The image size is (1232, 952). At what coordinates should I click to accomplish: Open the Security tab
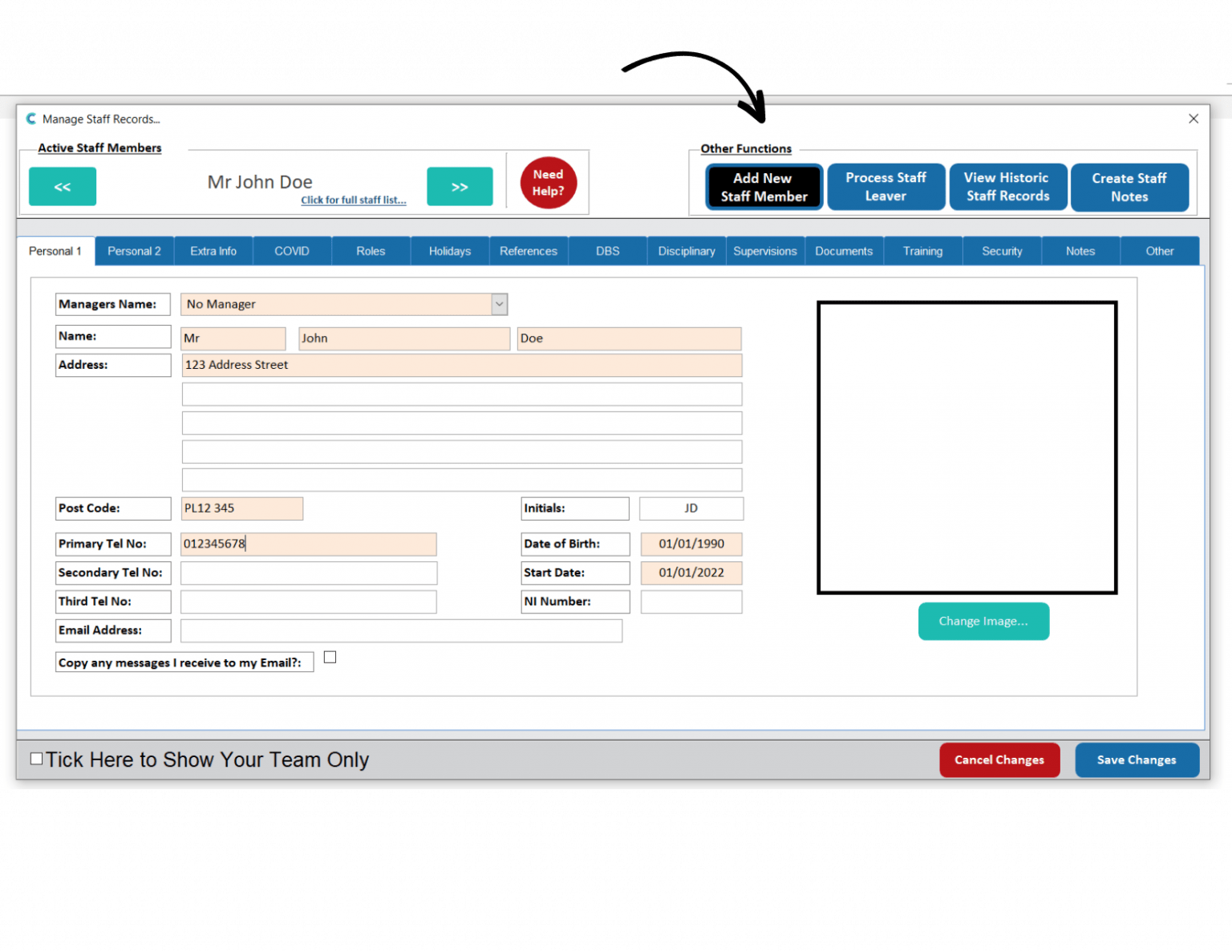pos(1002,250)
